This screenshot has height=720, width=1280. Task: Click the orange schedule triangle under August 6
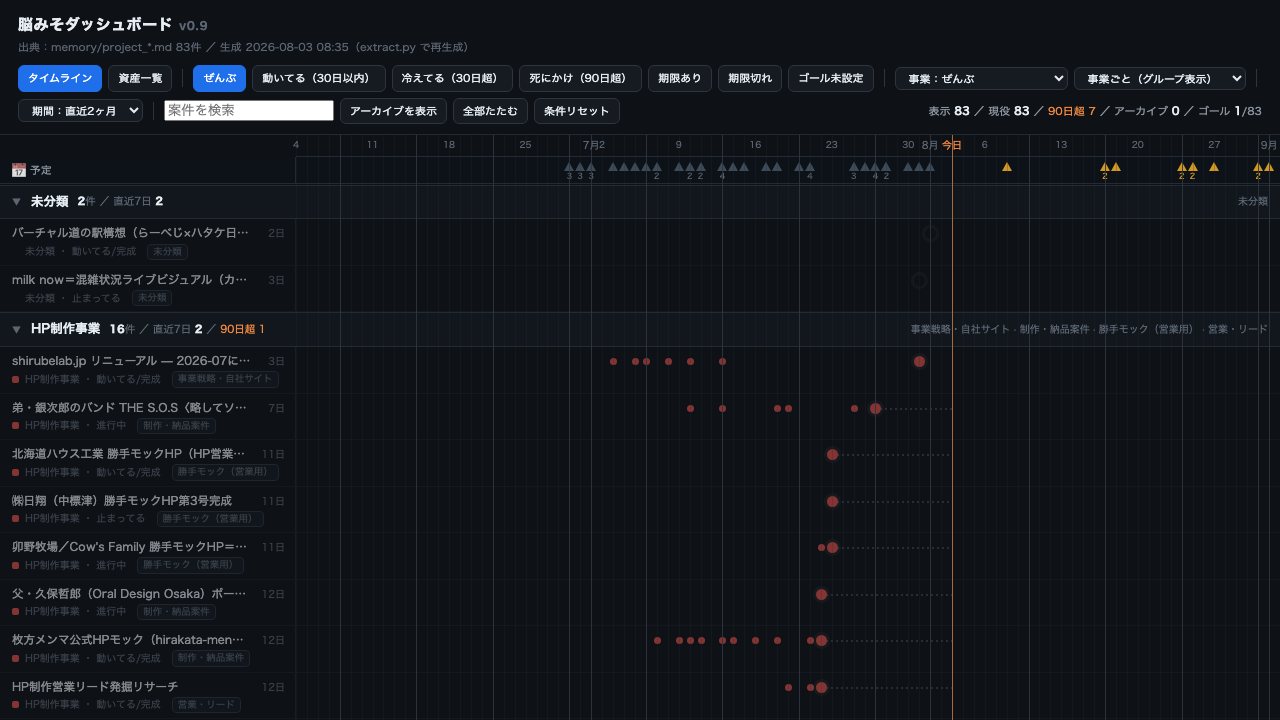(1007, 167)
